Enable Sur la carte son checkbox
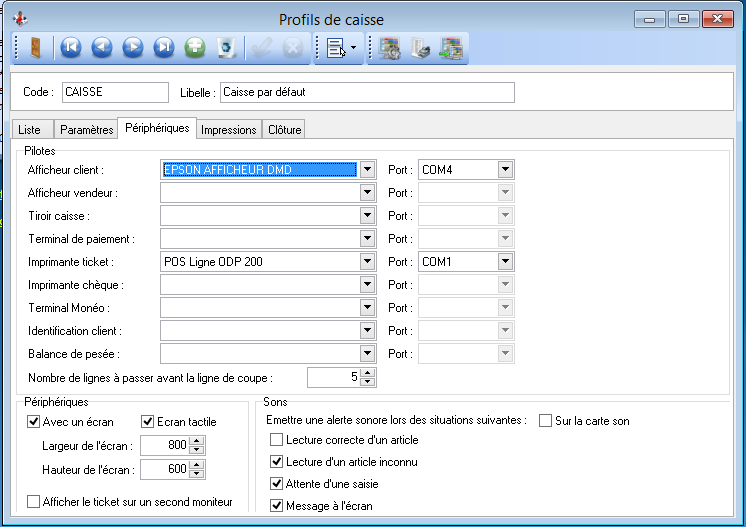The width and height of the screenshot is (746, 527). (545, 420)
